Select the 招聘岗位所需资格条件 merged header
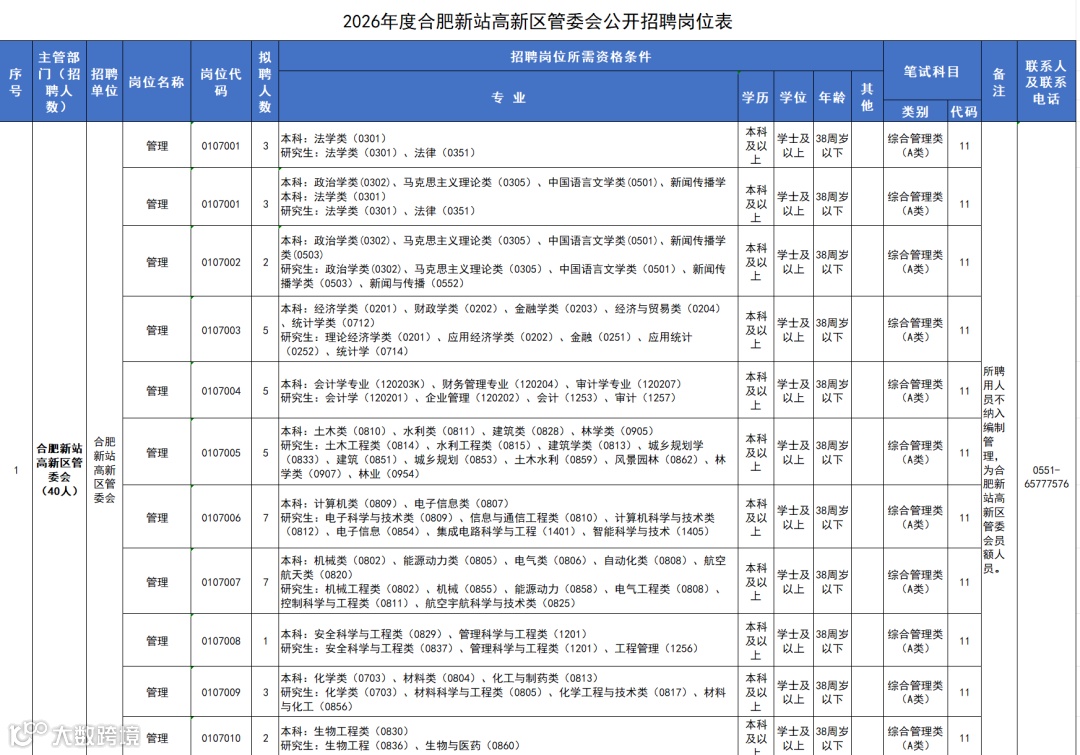The height and width of the screenshot is (755, 1080). coord(581,56)
